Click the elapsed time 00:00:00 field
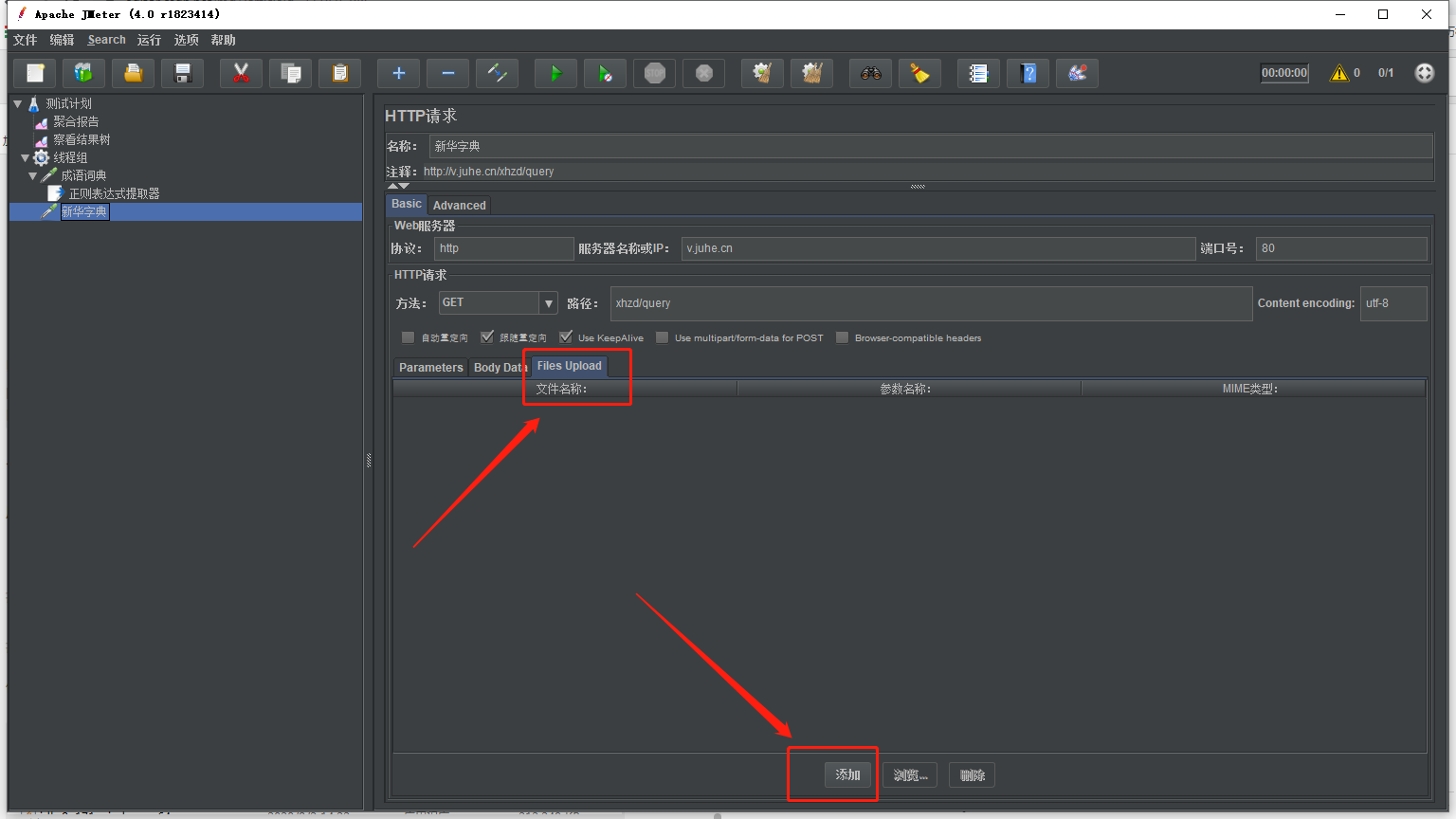Viewport: 1456px width, 819px height. 1284,73
